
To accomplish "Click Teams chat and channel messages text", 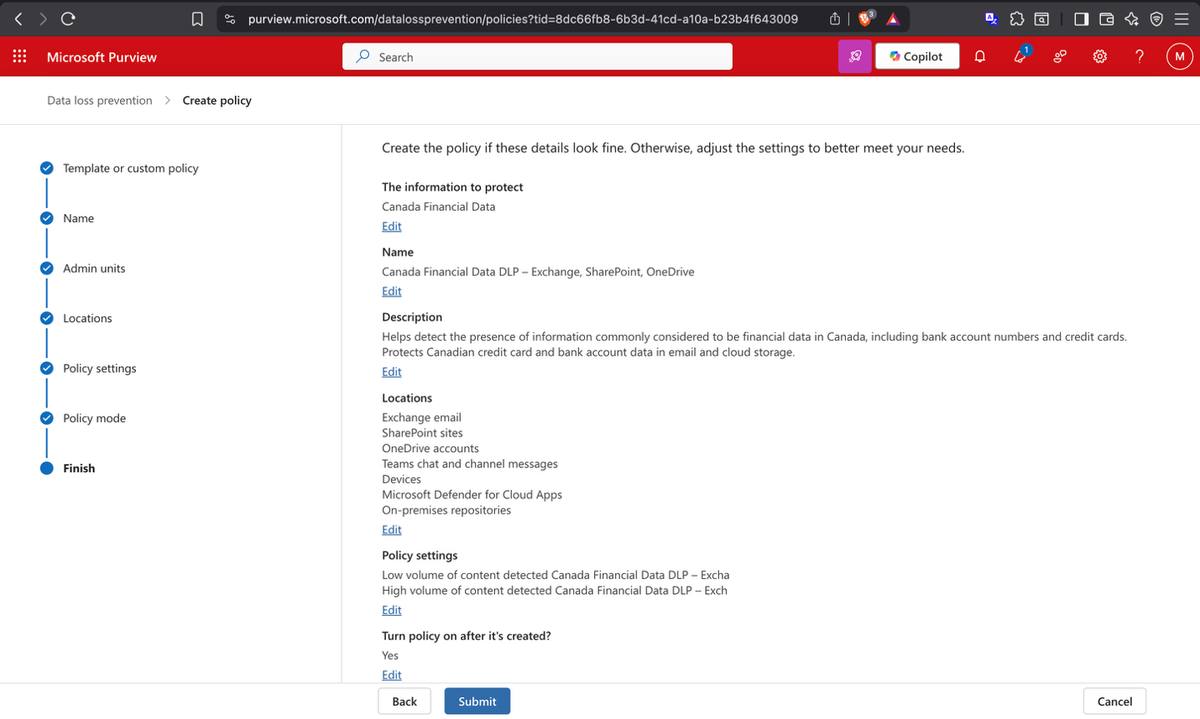I will pyautogui.click(x=469, y=463).
